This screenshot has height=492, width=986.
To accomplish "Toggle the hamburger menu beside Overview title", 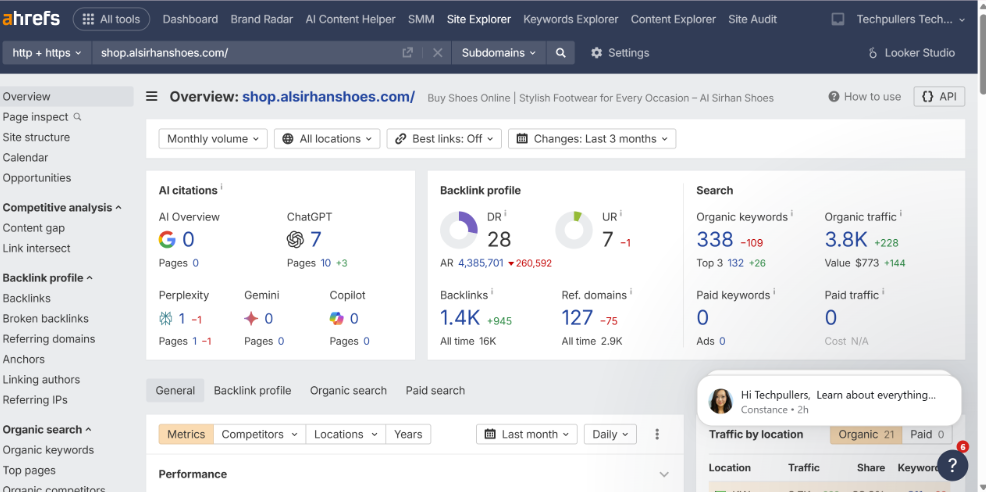I will coord(152,96).
